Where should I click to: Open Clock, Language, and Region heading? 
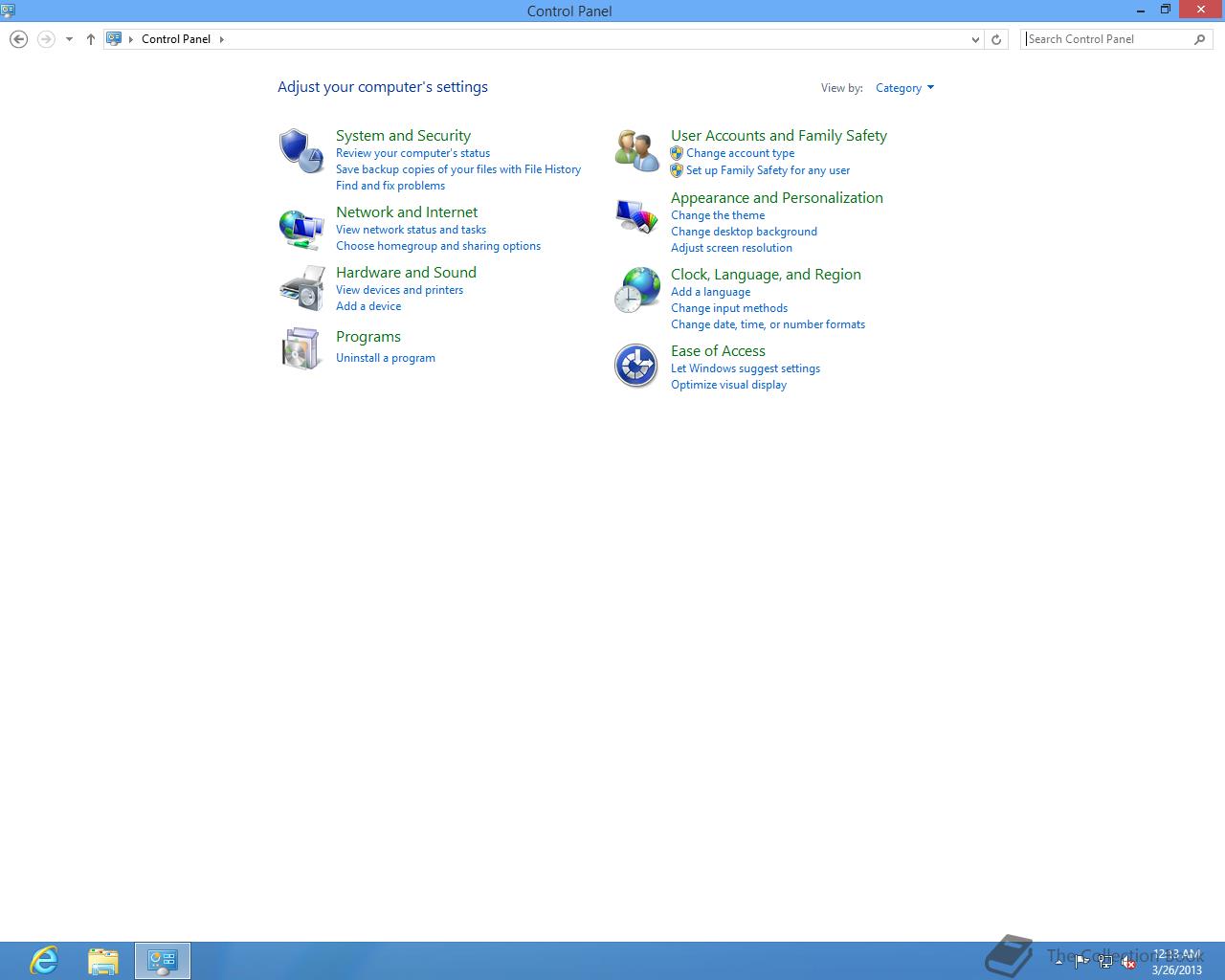766,275
